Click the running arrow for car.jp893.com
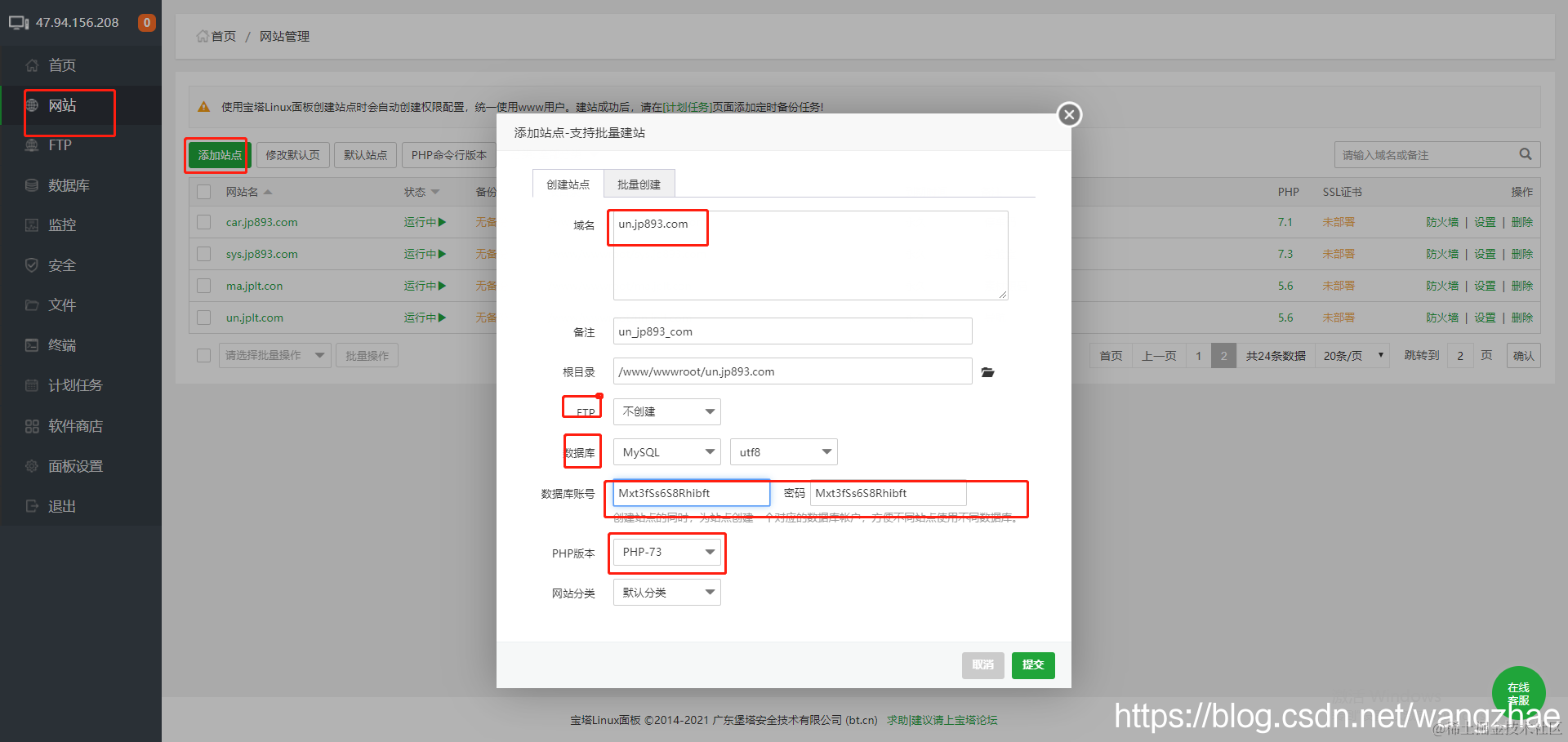The height and width of the screenshot is (742, 1568). tap(442, 222)
